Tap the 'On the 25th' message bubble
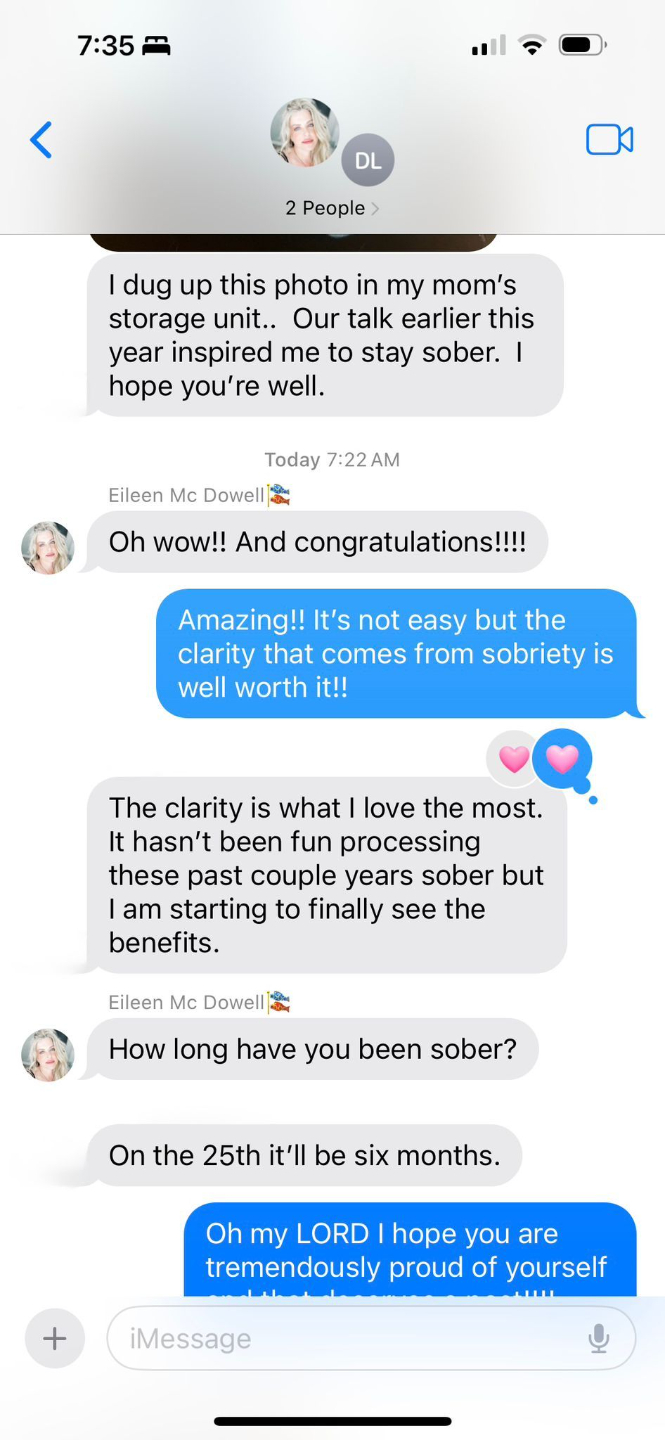 (x=304, y=1156)
